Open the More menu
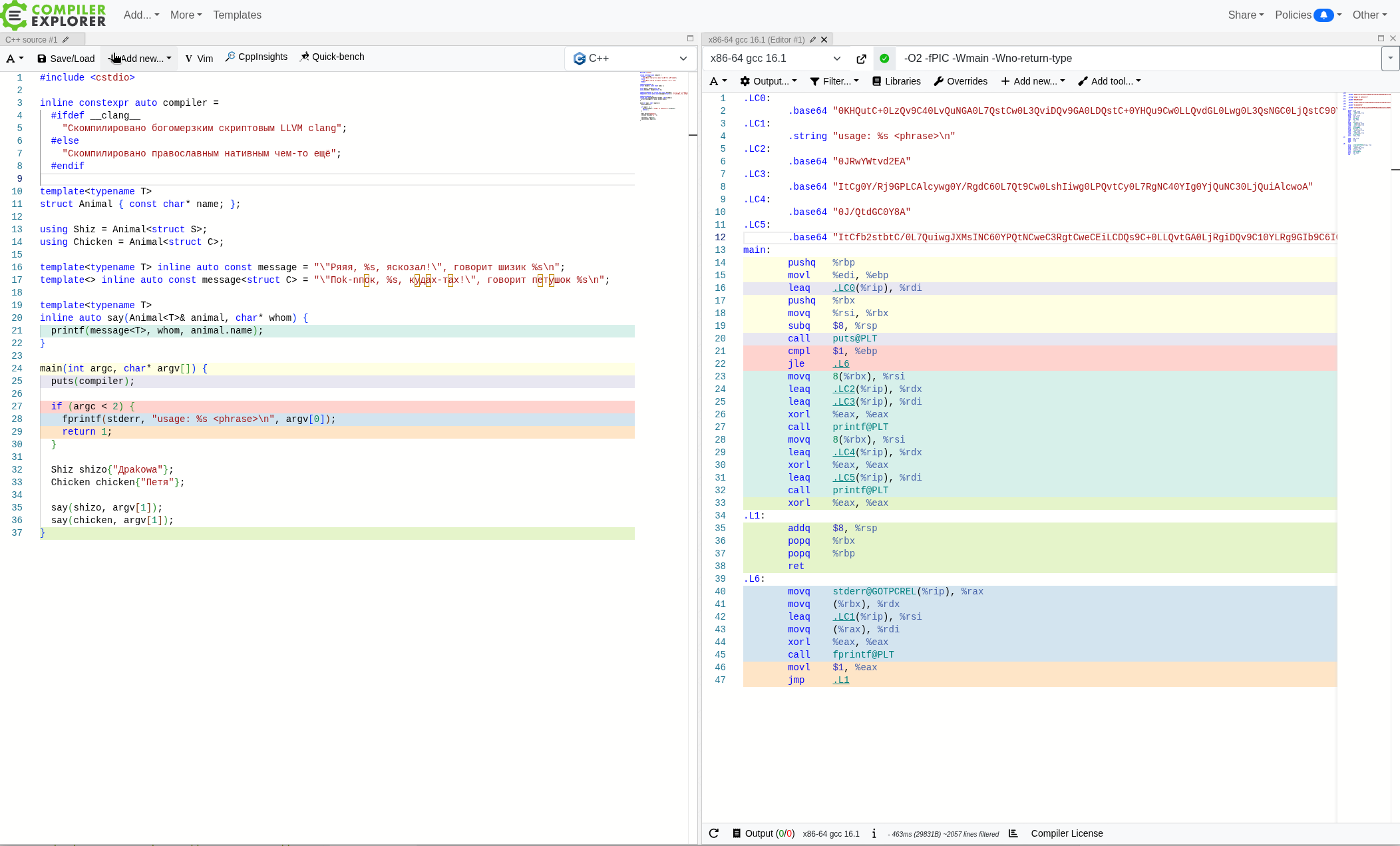The height and width of the screenshot is (846, 1400). [x=186, y=15]
